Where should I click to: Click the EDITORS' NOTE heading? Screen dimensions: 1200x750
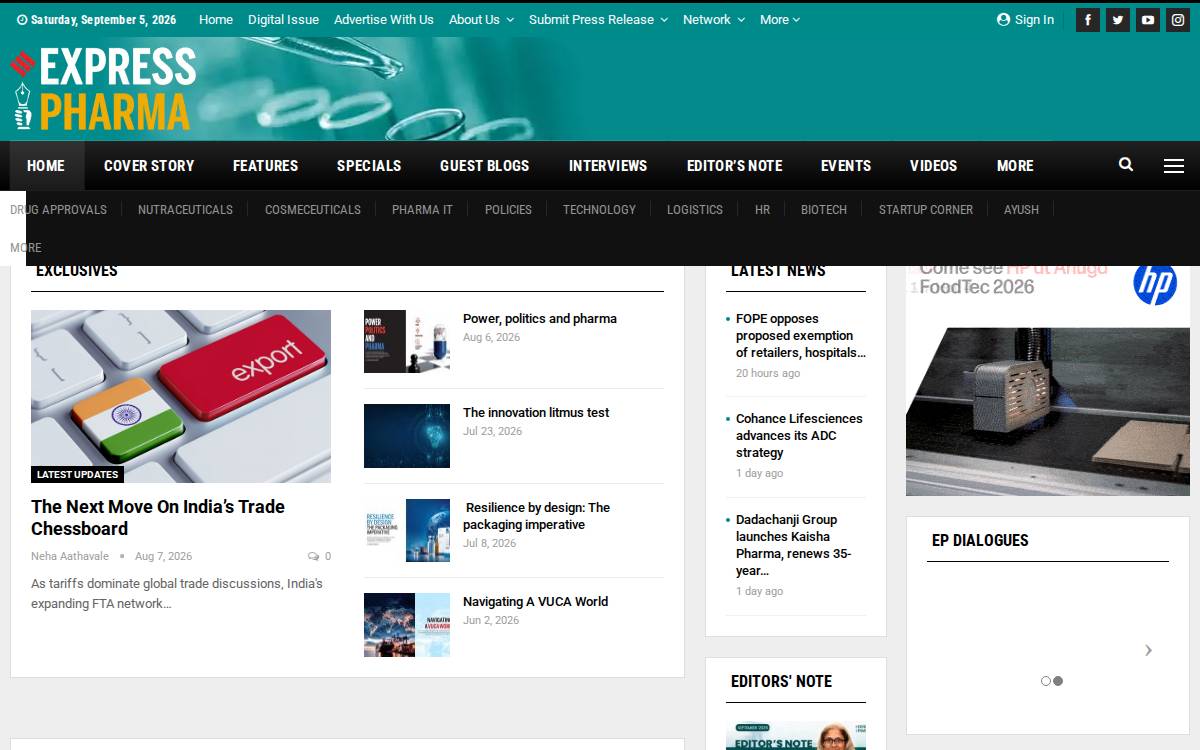(781, 681)
